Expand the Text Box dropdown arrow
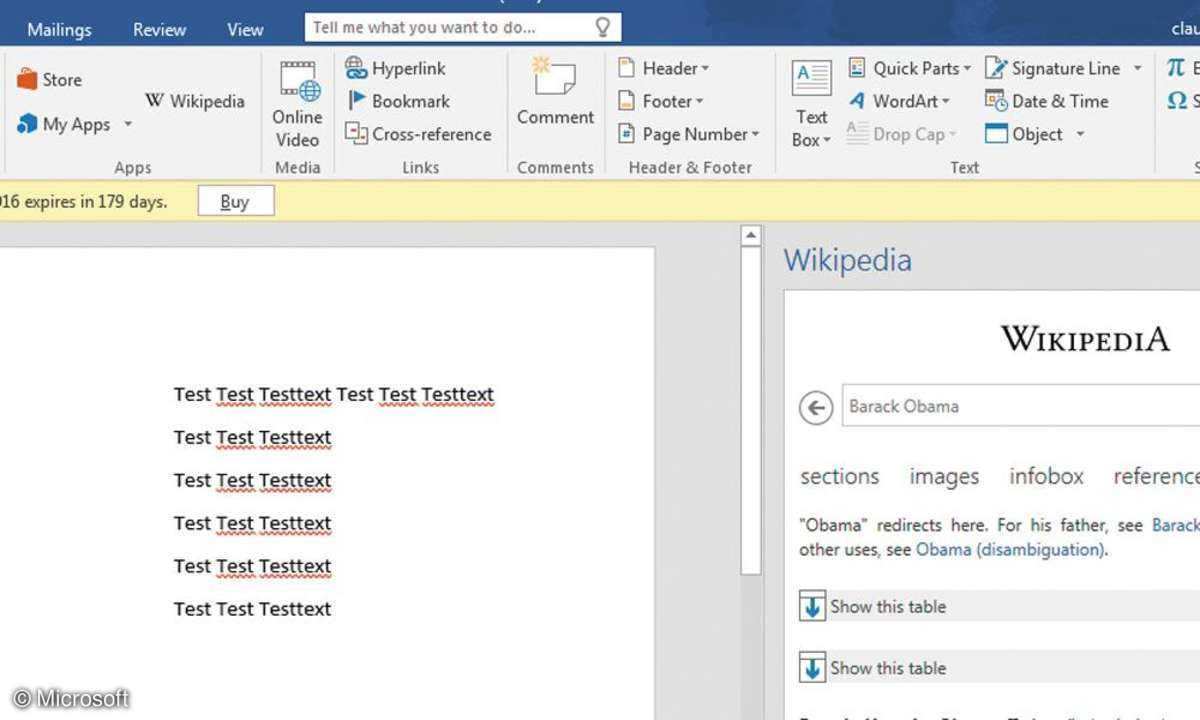 (x=827, y=141)
